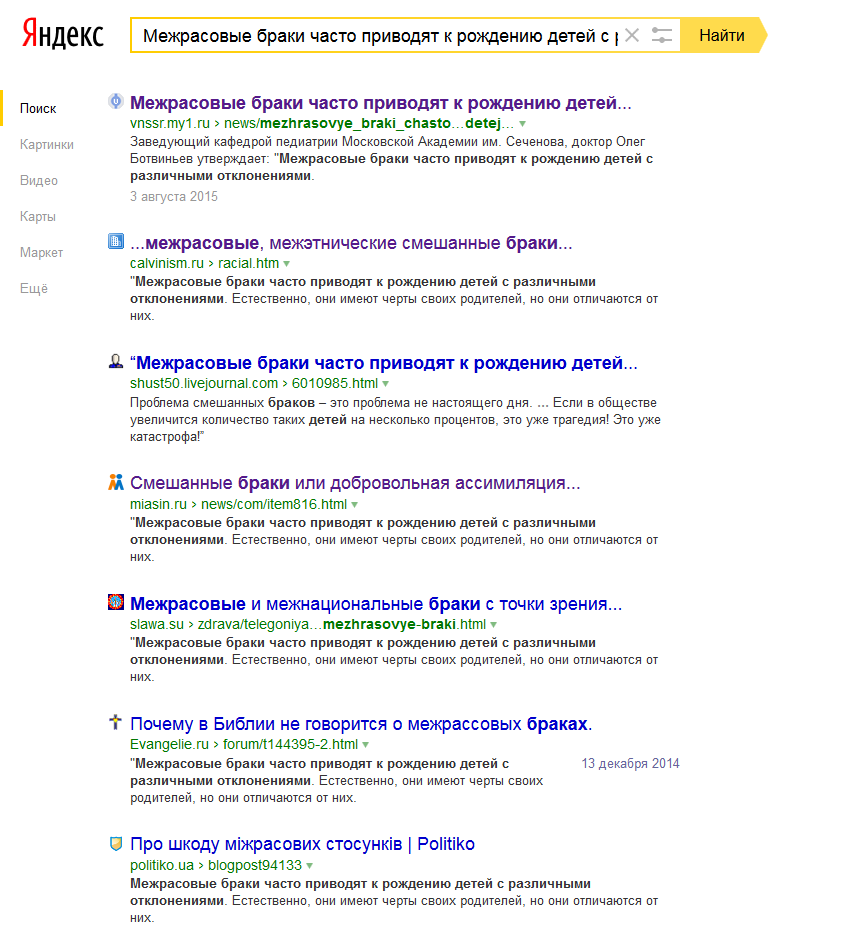Image resolution: width=850 pixels, height=943 pixels.
Task: Expand dropdown arrow next to 6010985.html
Action: 386,384
